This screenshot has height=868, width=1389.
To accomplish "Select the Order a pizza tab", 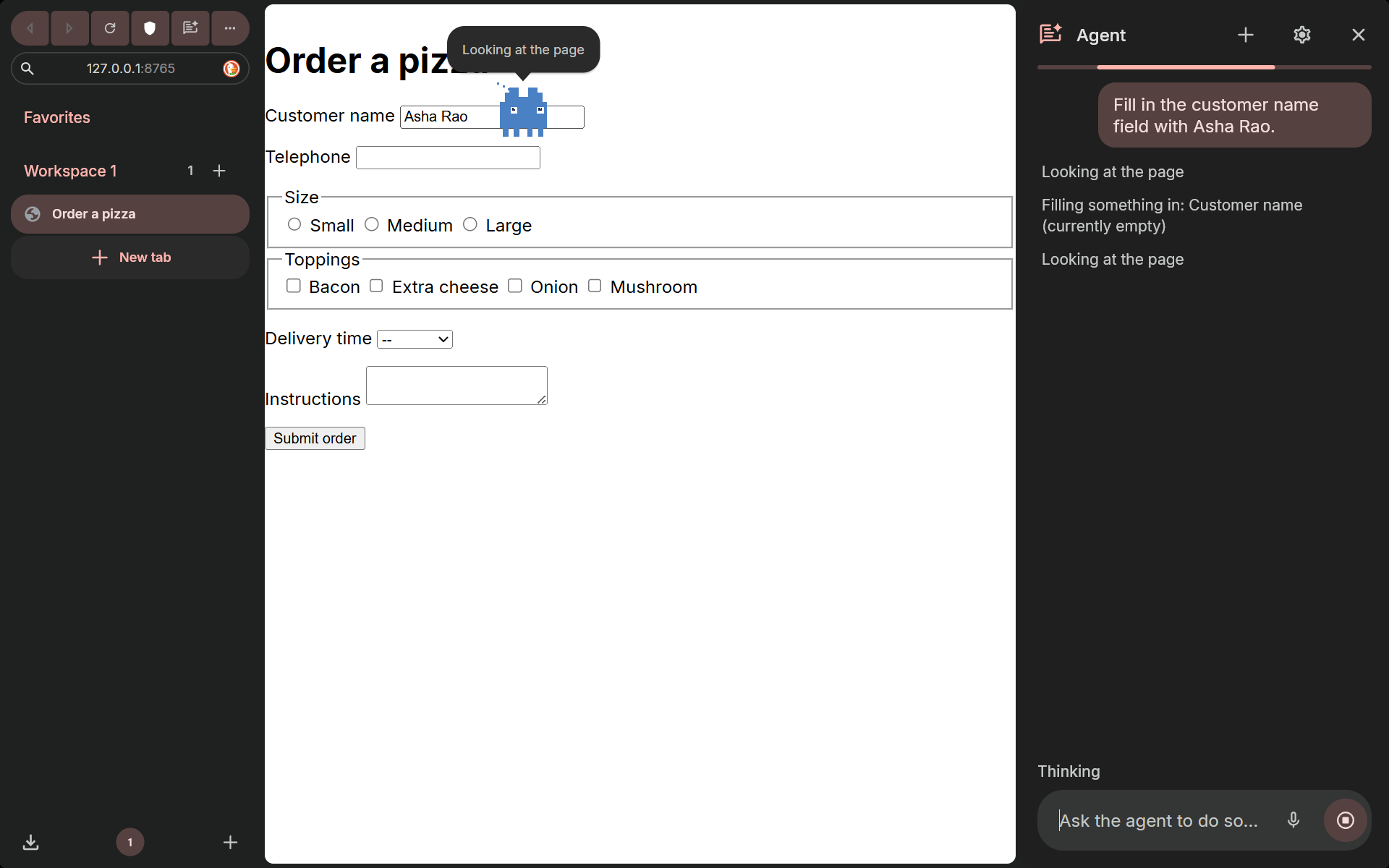I will pos(130,214).
